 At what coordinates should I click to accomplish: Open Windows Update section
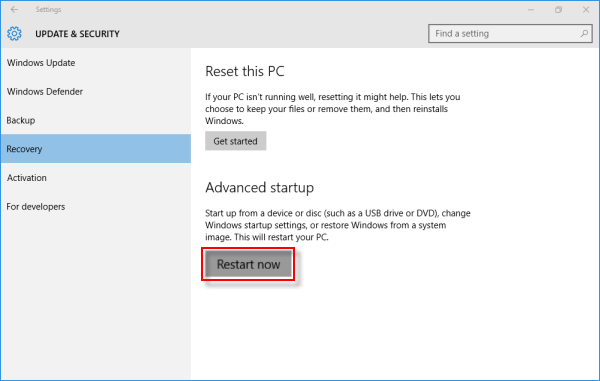point(96,63)
